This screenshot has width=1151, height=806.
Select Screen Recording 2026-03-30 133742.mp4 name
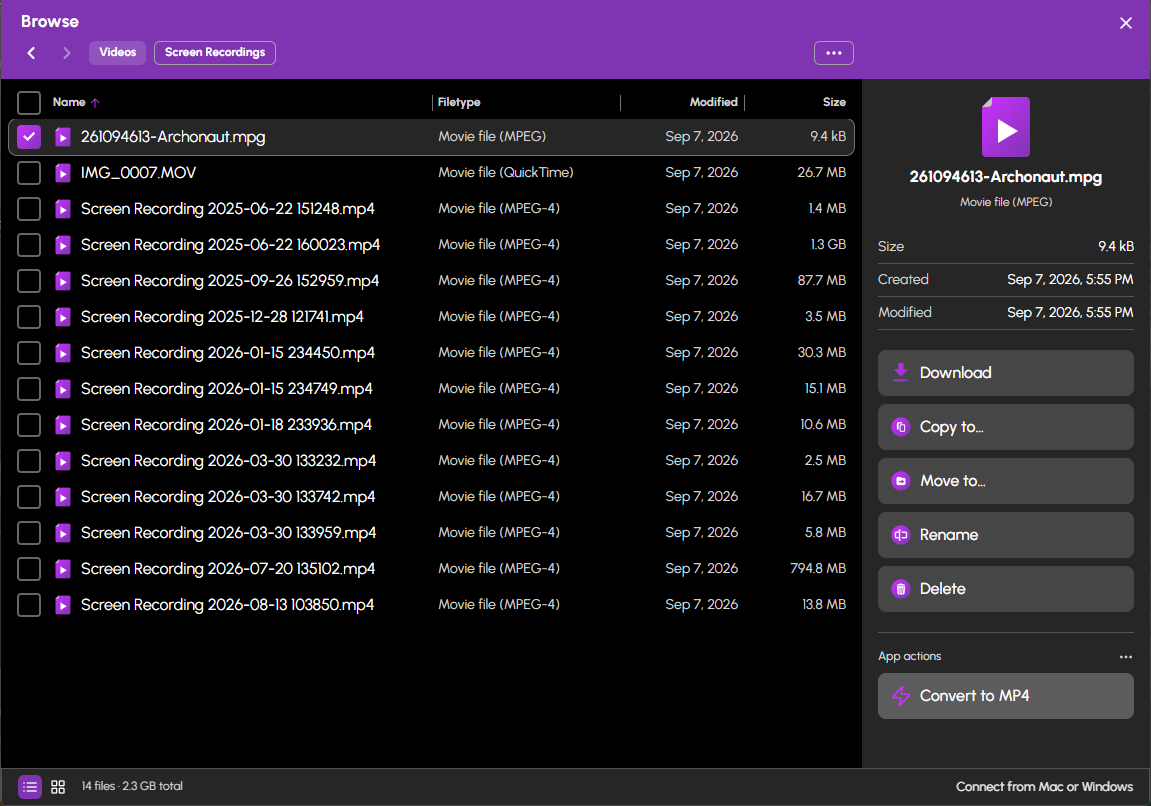point(228,496)
